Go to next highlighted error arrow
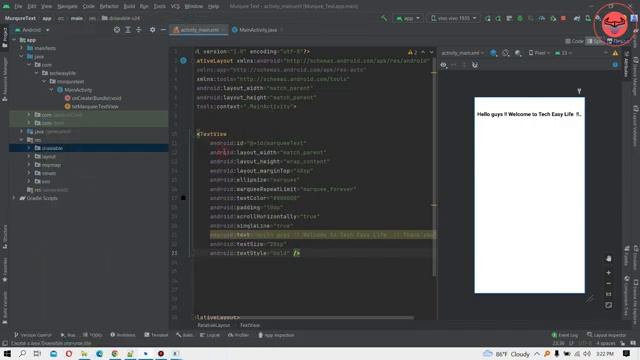Viewport: 640px width, 360px height. [x=431, y=52]
